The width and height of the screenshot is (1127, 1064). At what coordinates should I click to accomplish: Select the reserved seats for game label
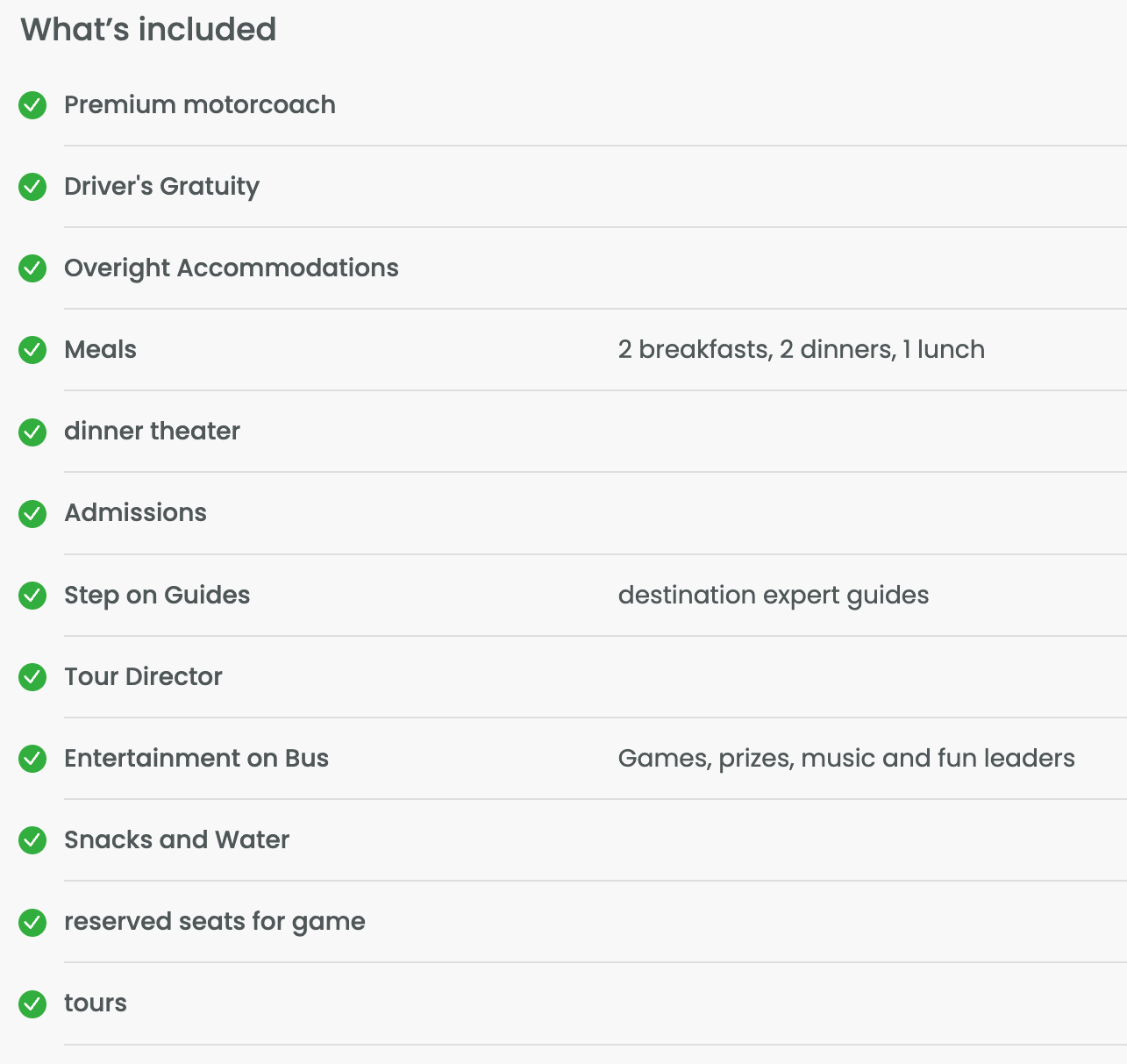tap(215, 922)
